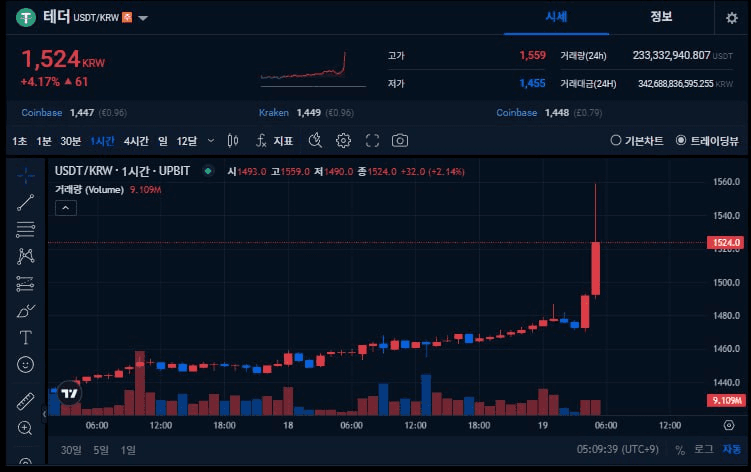Open the horizontal lines (Fib) tool

(25, 230)
